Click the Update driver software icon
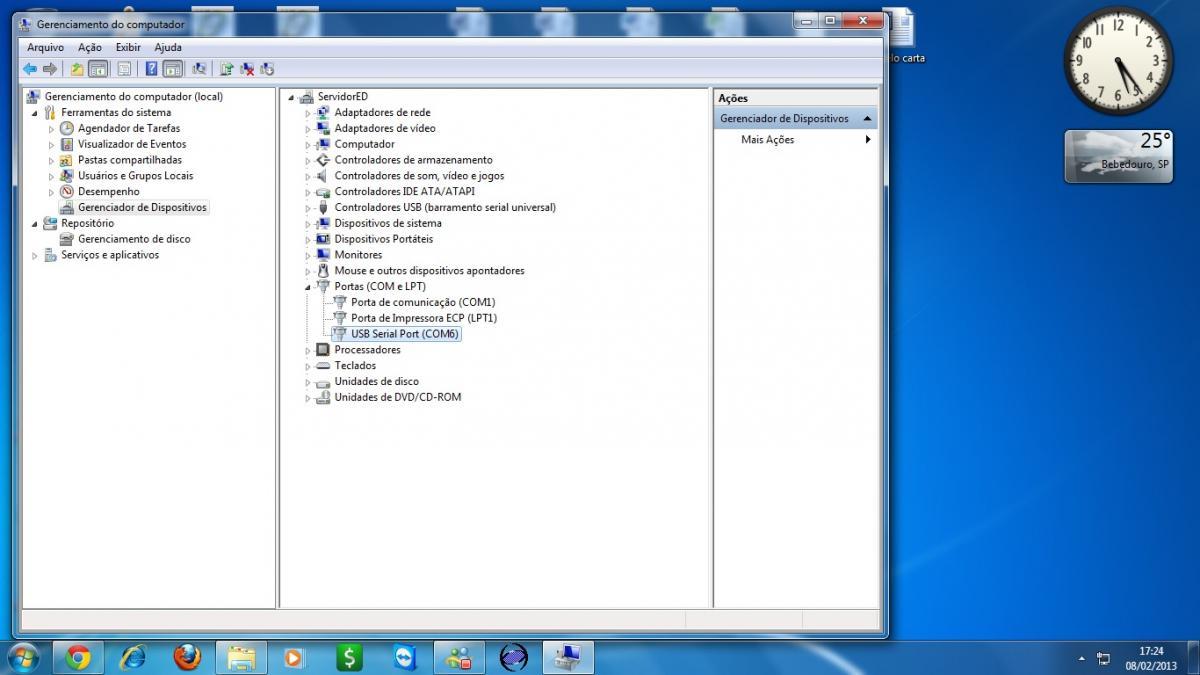1200x675 pixels. 227,69
